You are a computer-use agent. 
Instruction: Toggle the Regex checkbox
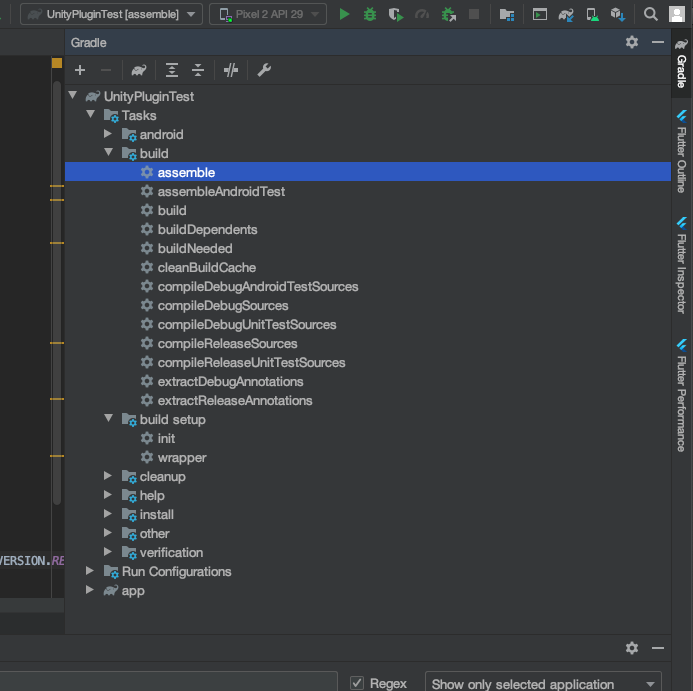coord(357,683)
